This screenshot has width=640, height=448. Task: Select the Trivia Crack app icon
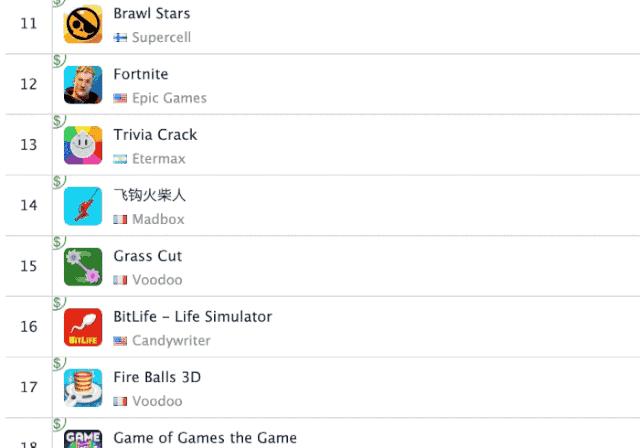(x=83, y=145)
